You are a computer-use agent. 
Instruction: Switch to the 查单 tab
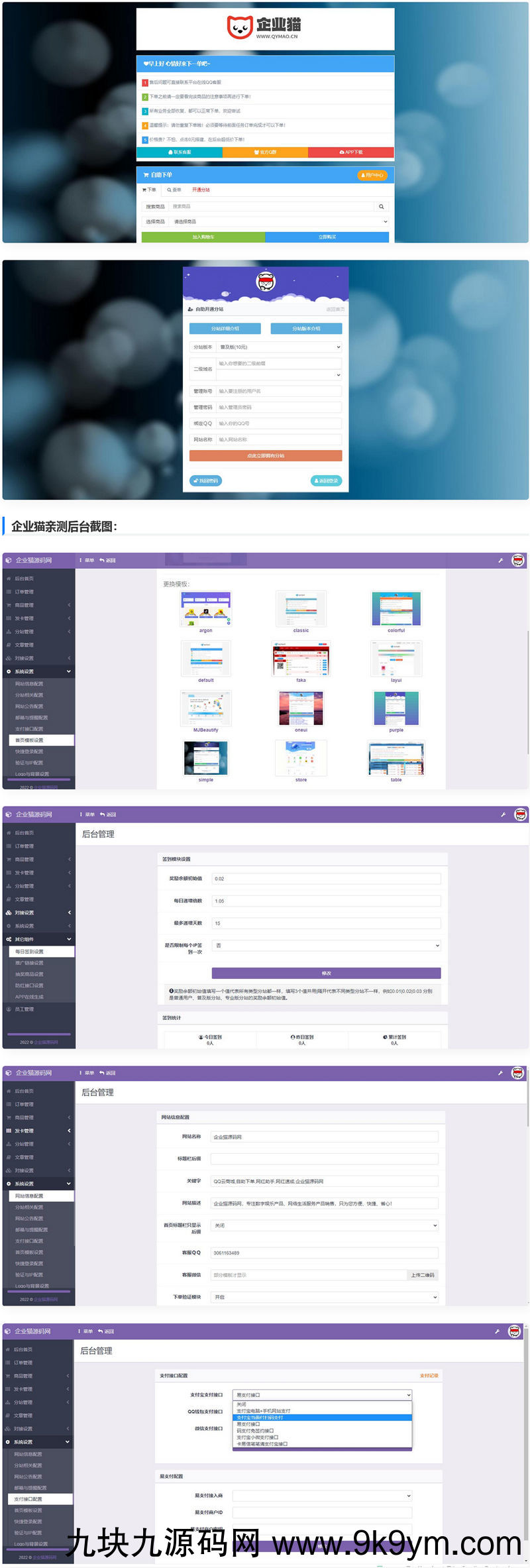[x=174, y=190]
